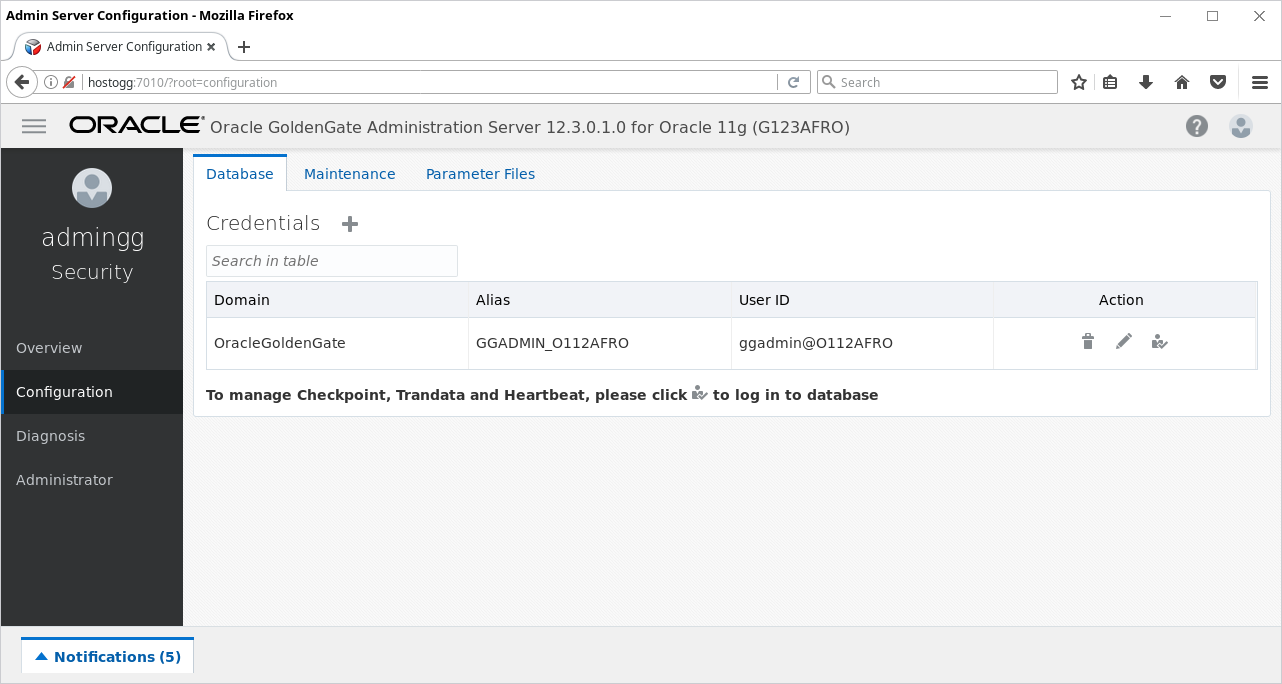1282x684 pixels.
Task: Open the help question mark icon
Action: click(x=1197, y=126)
